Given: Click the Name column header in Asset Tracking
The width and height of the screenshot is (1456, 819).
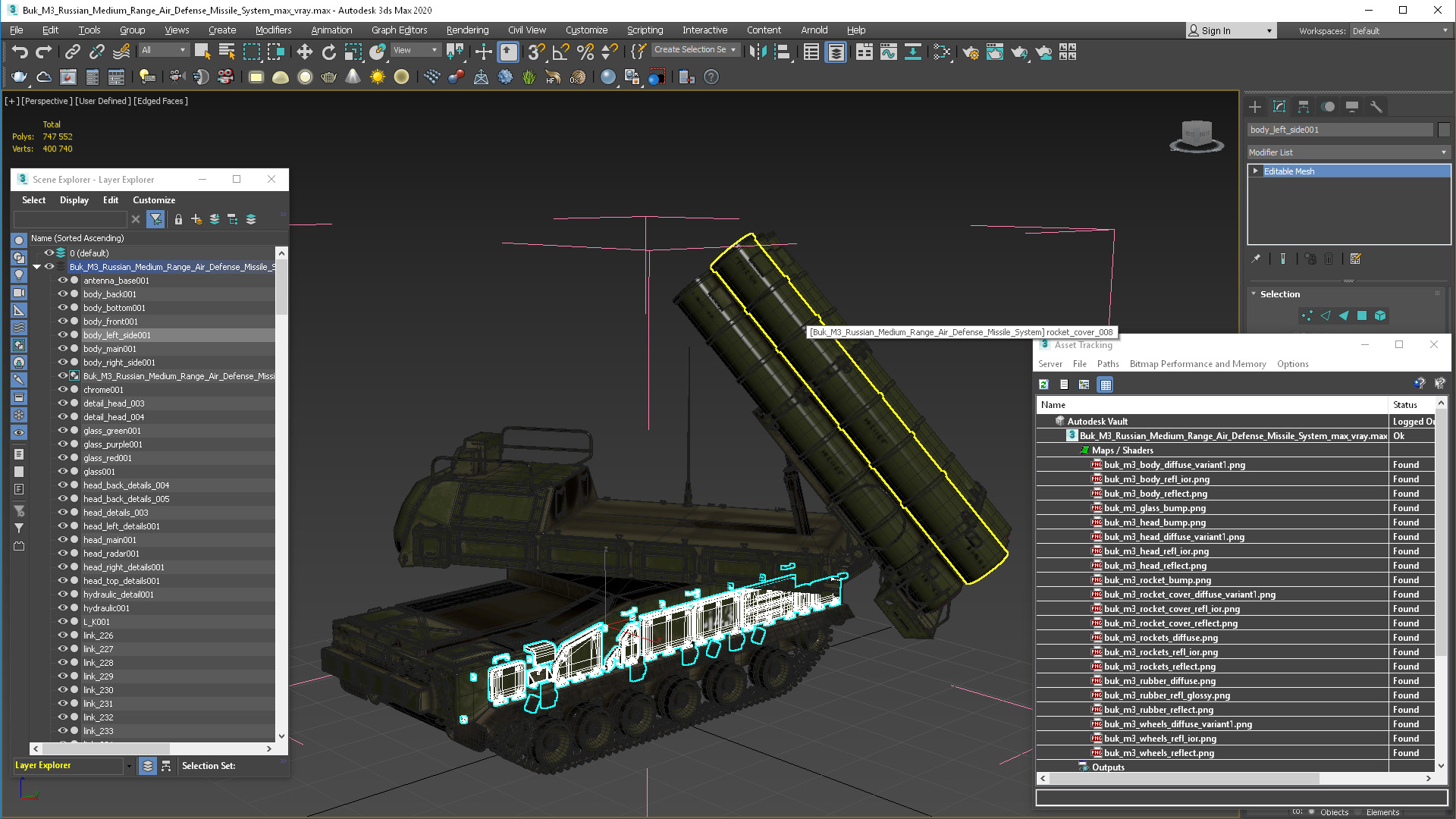Looking at the screenshot, I should (1212, 405).
